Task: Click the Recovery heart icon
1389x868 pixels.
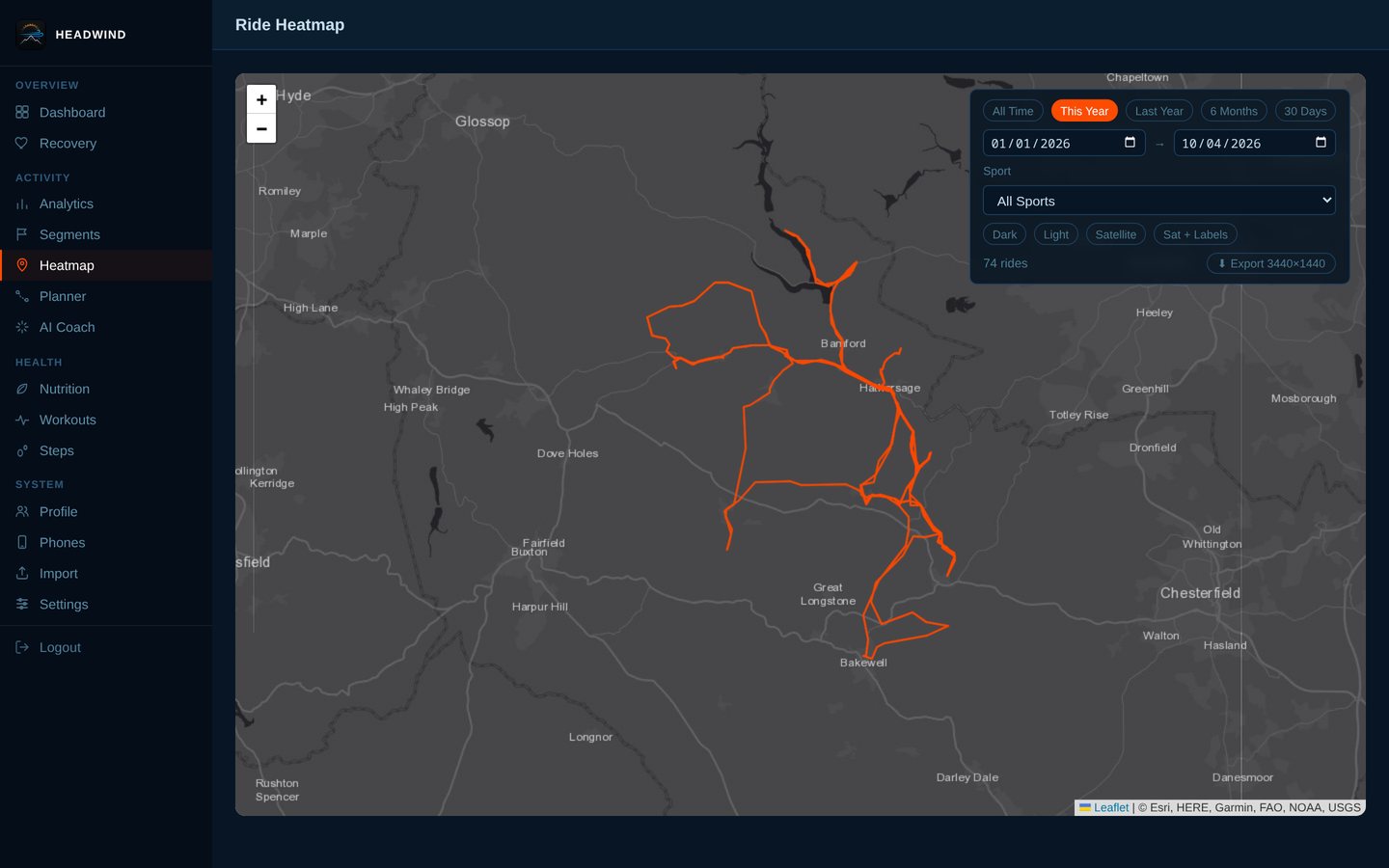Action: (x=22, y=144)
